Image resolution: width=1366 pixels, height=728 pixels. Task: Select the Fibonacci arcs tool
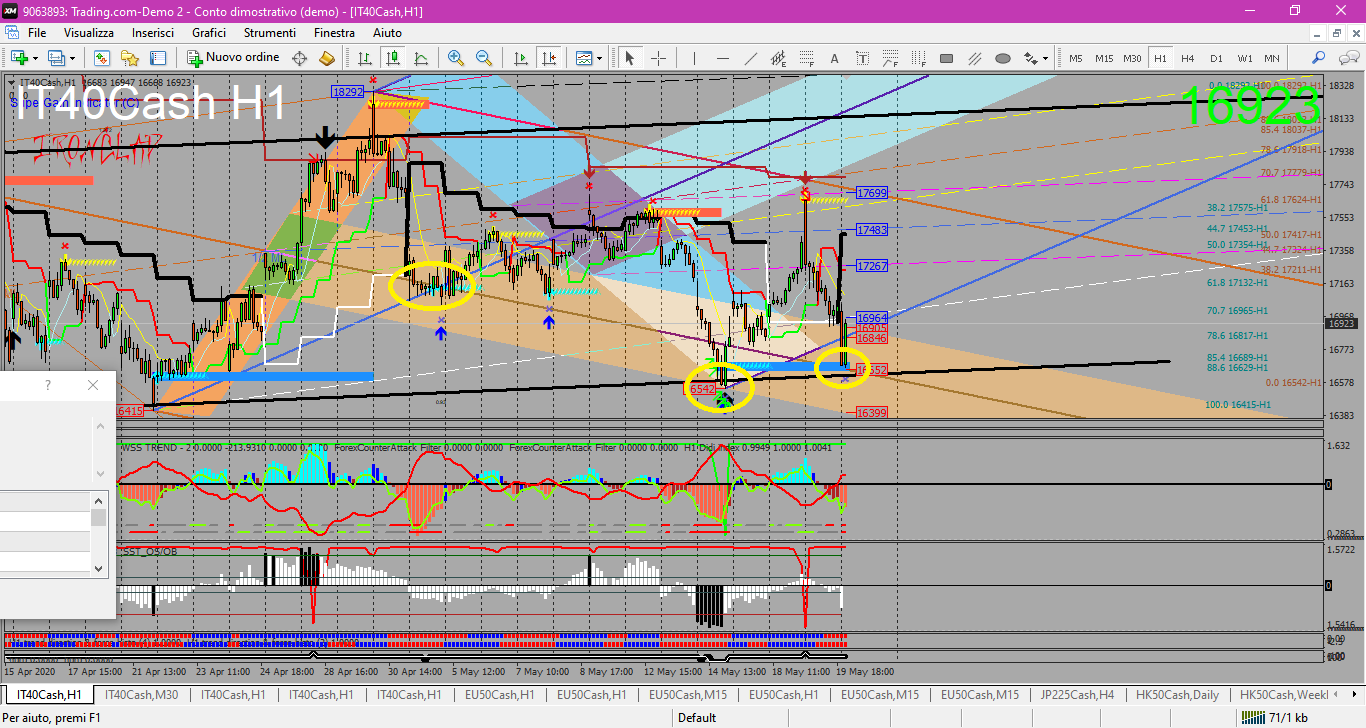pyautogui.click(x=889, y=58)
